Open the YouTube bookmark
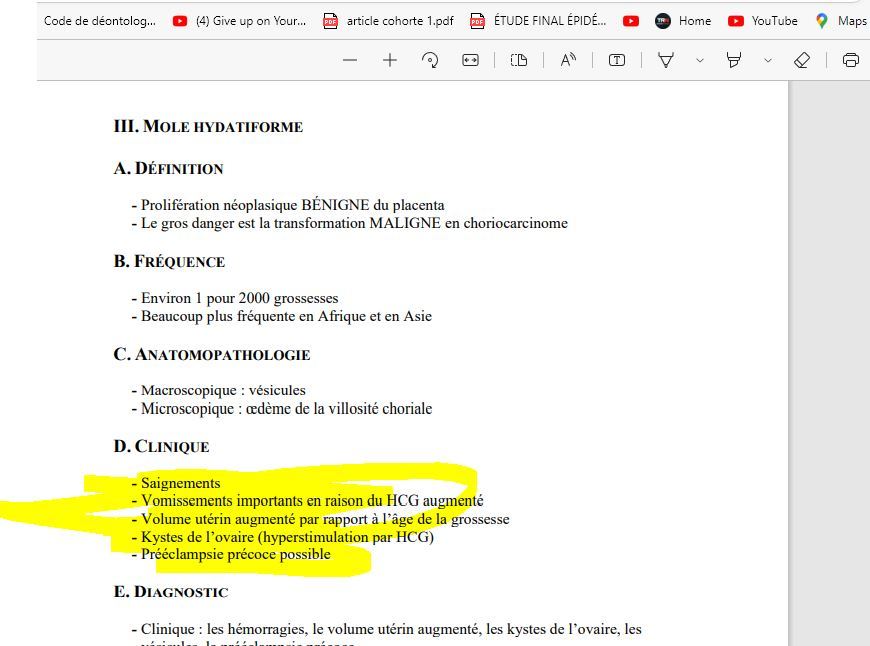 click(763, 21)
